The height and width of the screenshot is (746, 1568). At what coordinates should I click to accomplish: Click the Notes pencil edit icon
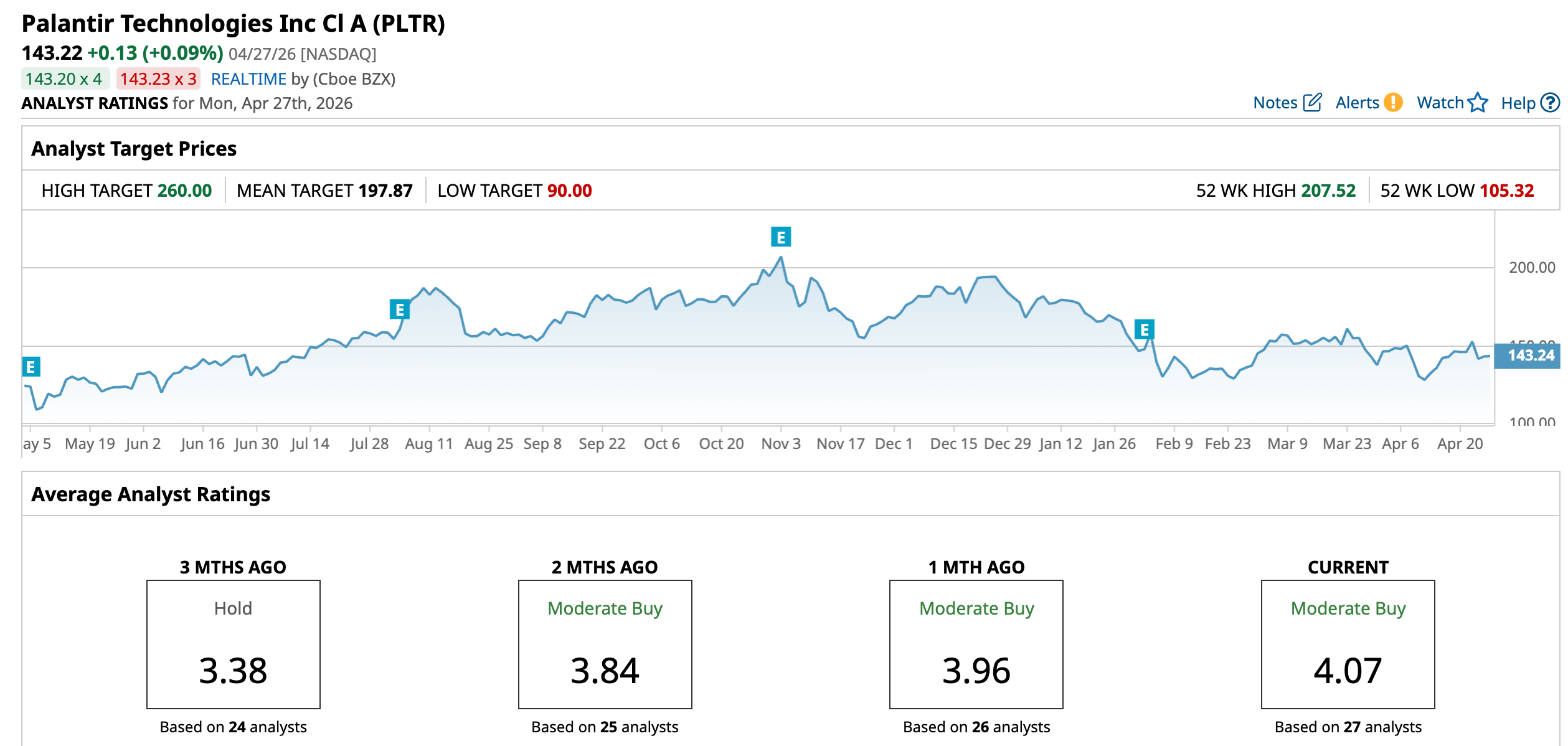click(1311, 102)
